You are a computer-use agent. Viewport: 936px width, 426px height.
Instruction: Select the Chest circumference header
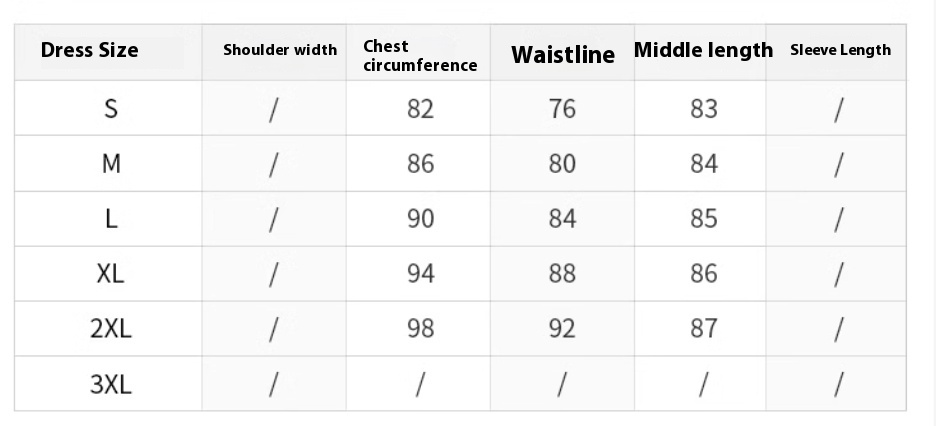point(420,56)
